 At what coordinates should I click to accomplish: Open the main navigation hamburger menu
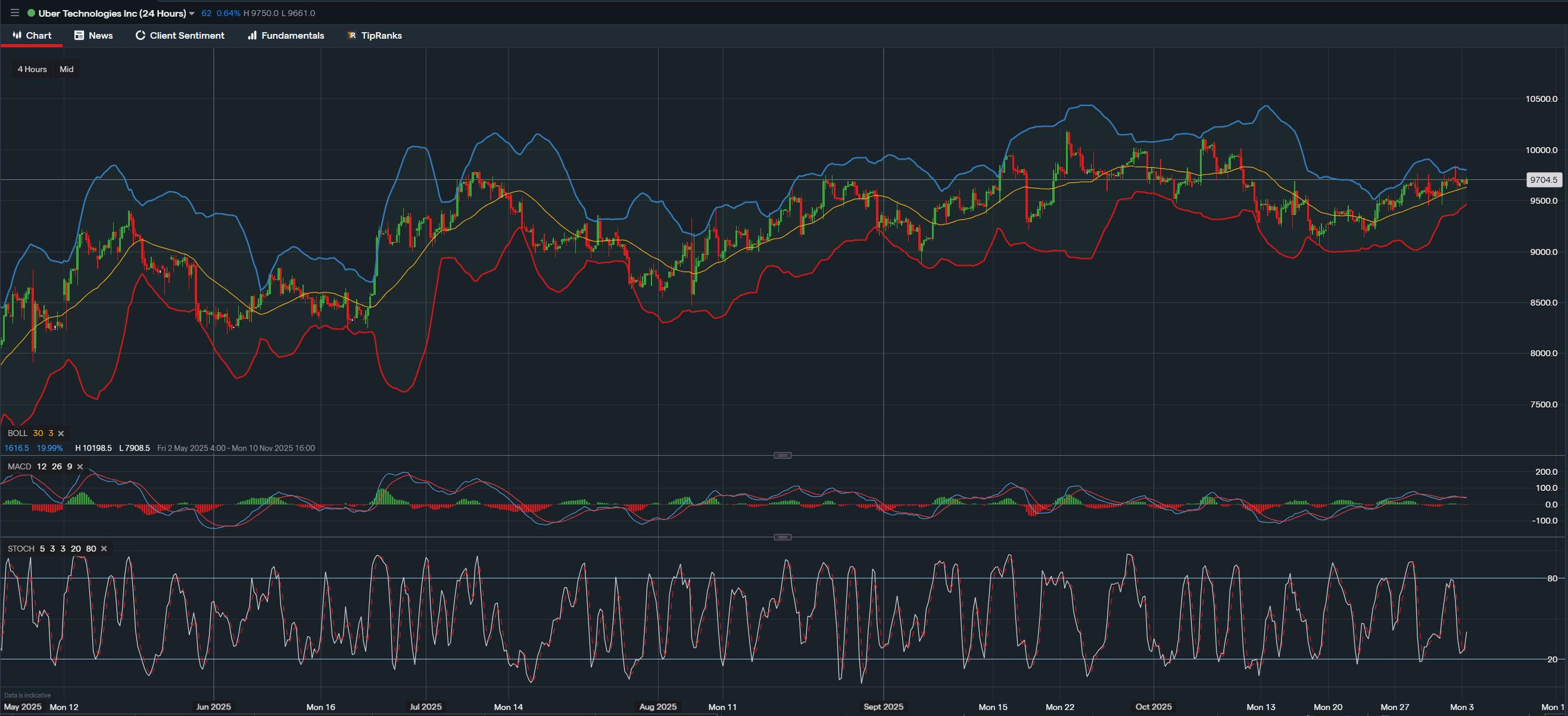point(14,12)
